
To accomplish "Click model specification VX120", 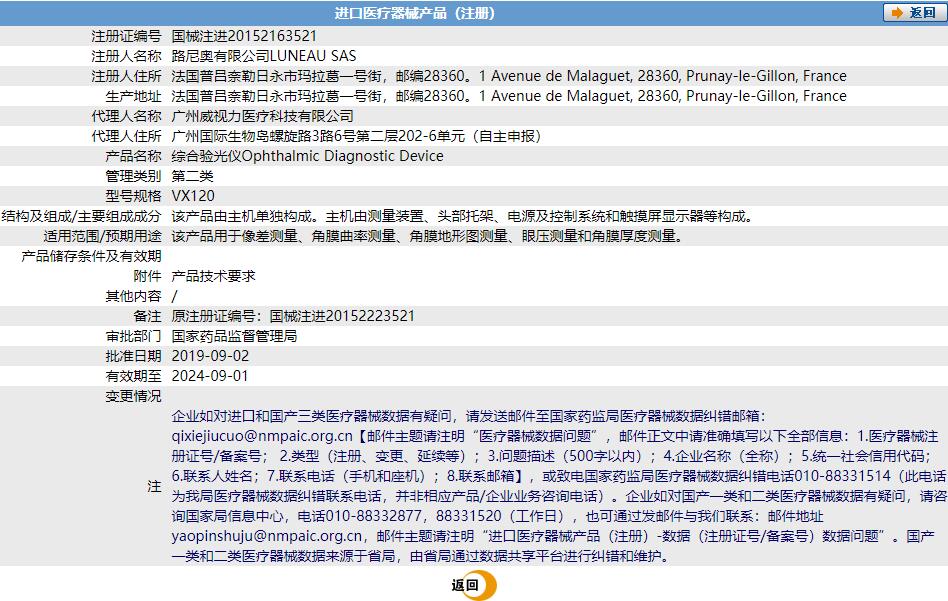I will click(x=193, y=195).
